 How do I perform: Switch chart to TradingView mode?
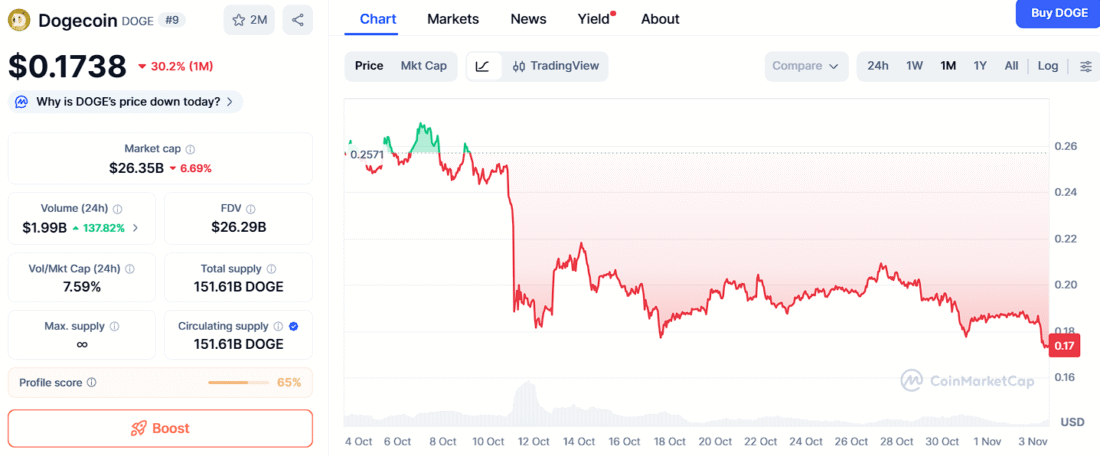(x=555, y=66)
